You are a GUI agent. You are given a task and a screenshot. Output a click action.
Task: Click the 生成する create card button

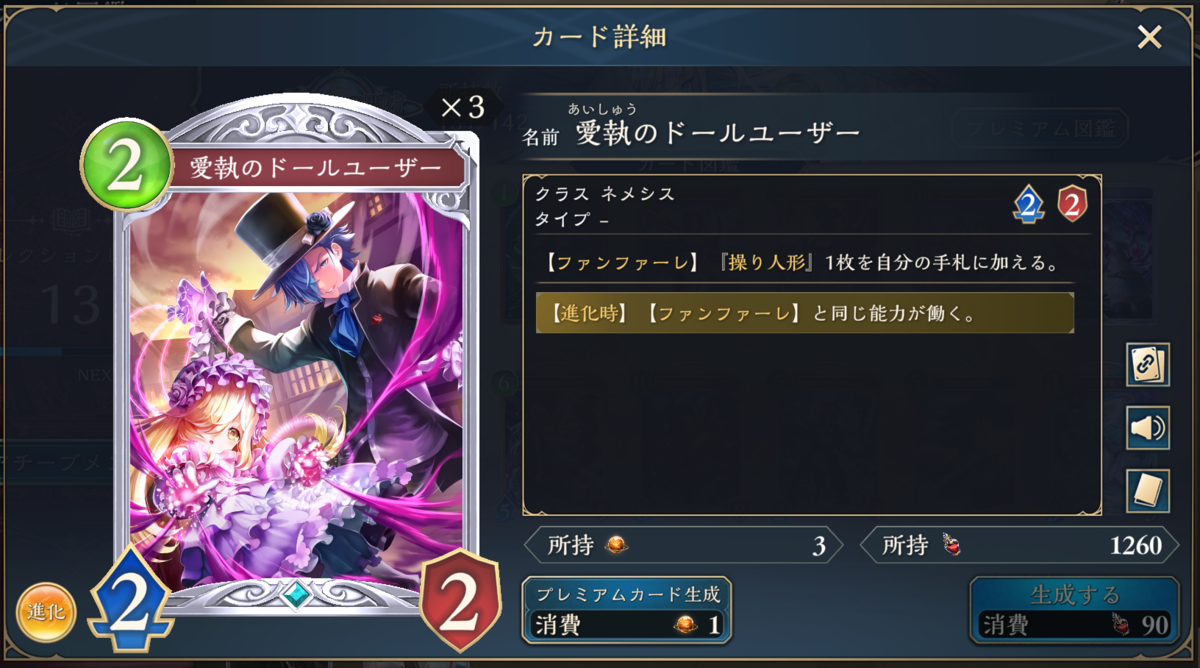1074,609
